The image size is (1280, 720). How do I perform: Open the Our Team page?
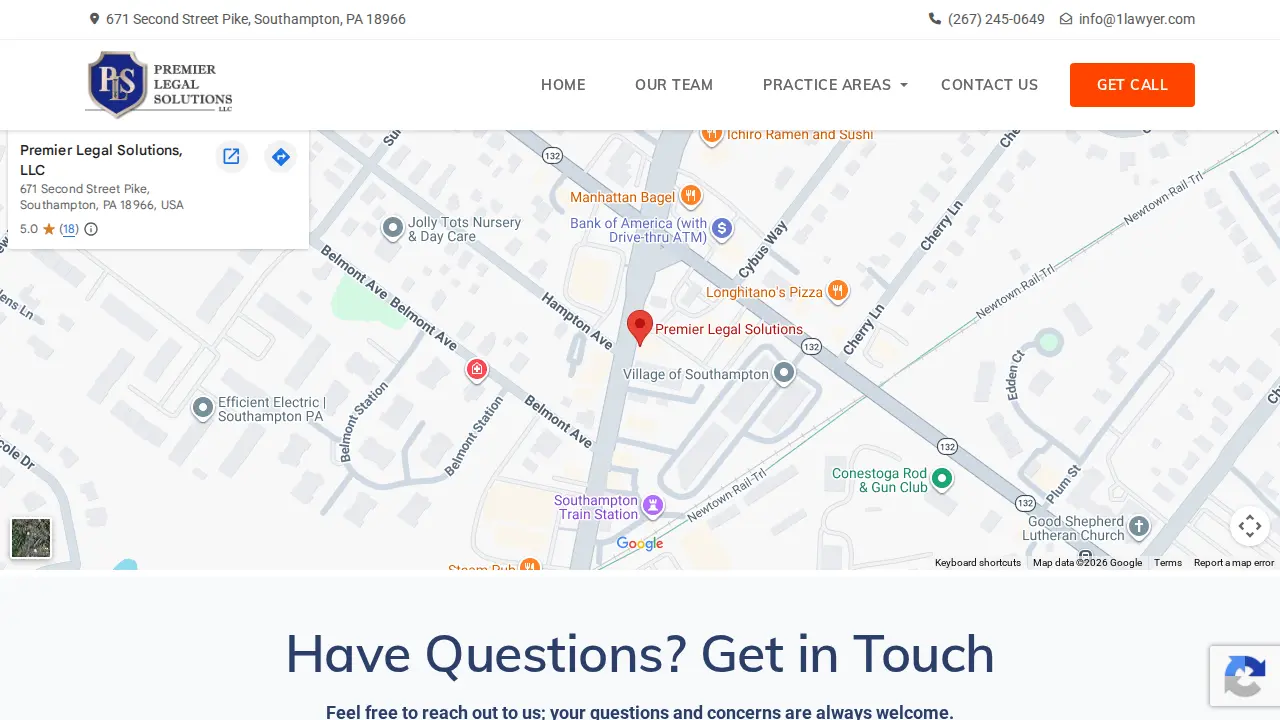pos(674,85)
